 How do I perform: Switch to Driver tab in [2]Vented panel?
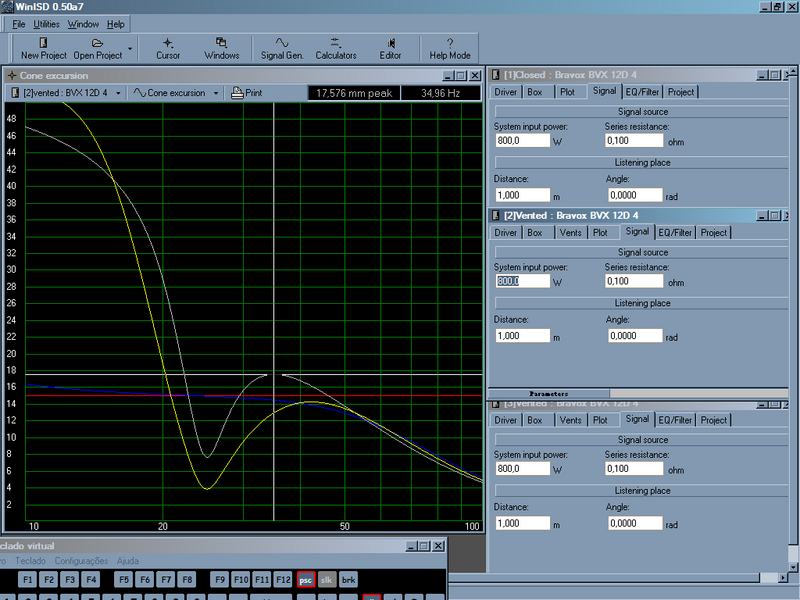tap(505, 233)
